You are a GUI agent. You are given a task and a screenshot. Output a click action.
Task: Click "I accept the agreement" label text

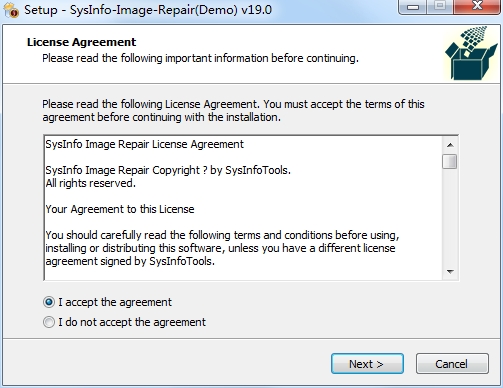115,302
